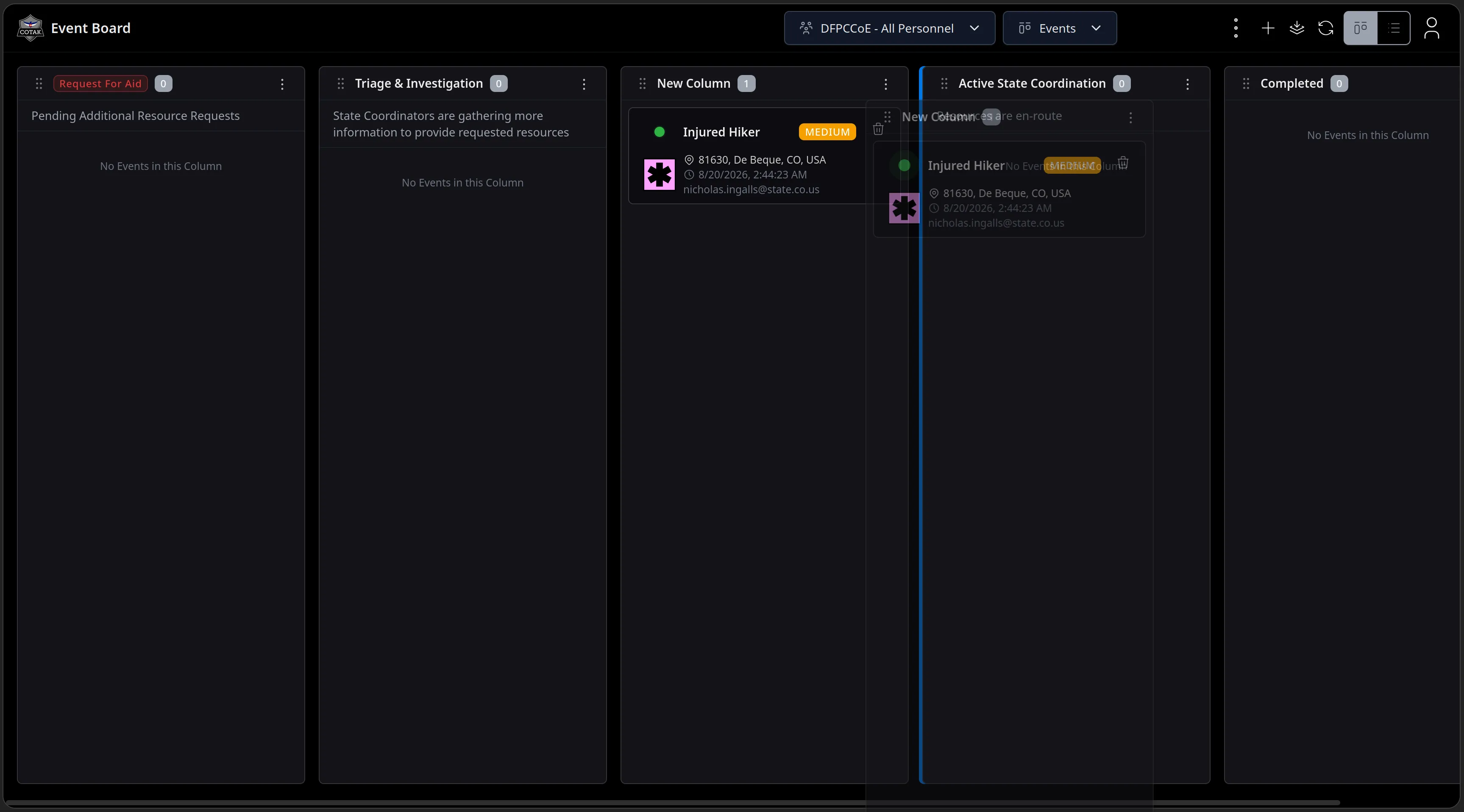Click the MEDIUM priority badge
1464x812 pixels.
pos(827,132)
